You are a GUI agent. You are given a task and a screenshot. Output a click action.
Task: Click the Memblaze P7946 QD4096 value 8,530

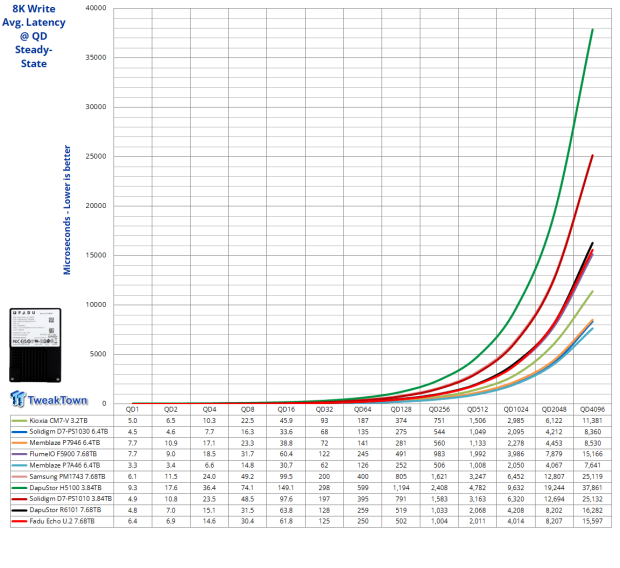(592, 443)
